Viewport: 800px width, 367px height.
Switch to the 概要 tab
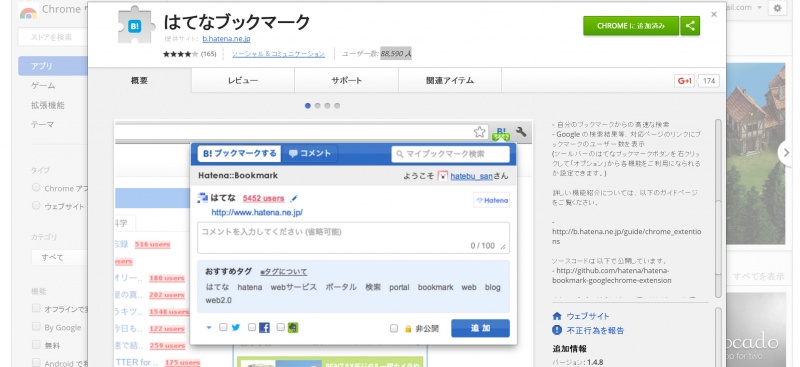point(140,81)
